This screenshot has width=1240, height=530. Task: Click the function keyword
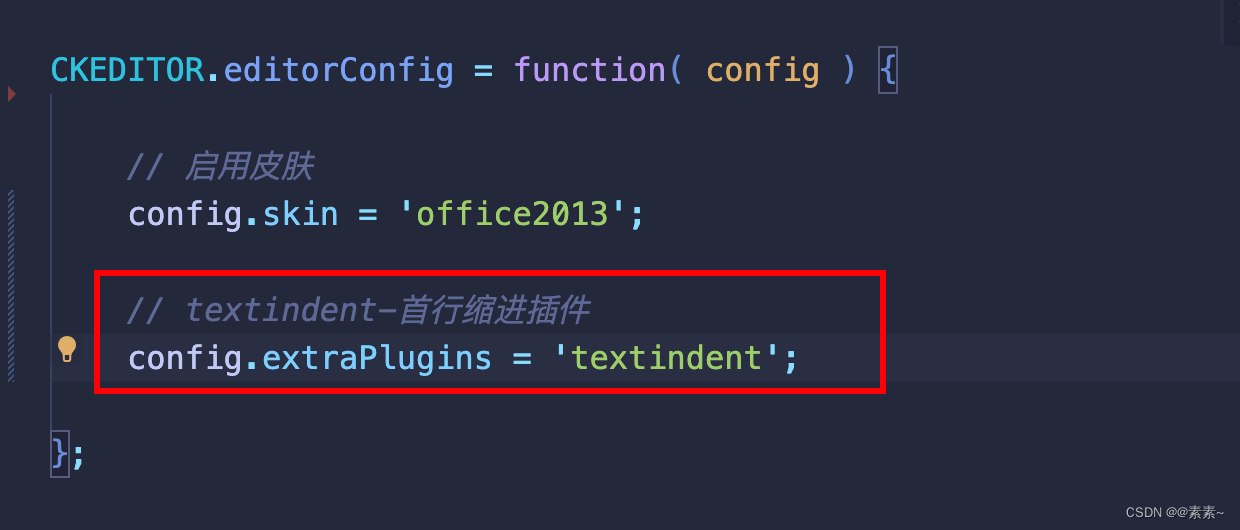click(x=590, y=70)
